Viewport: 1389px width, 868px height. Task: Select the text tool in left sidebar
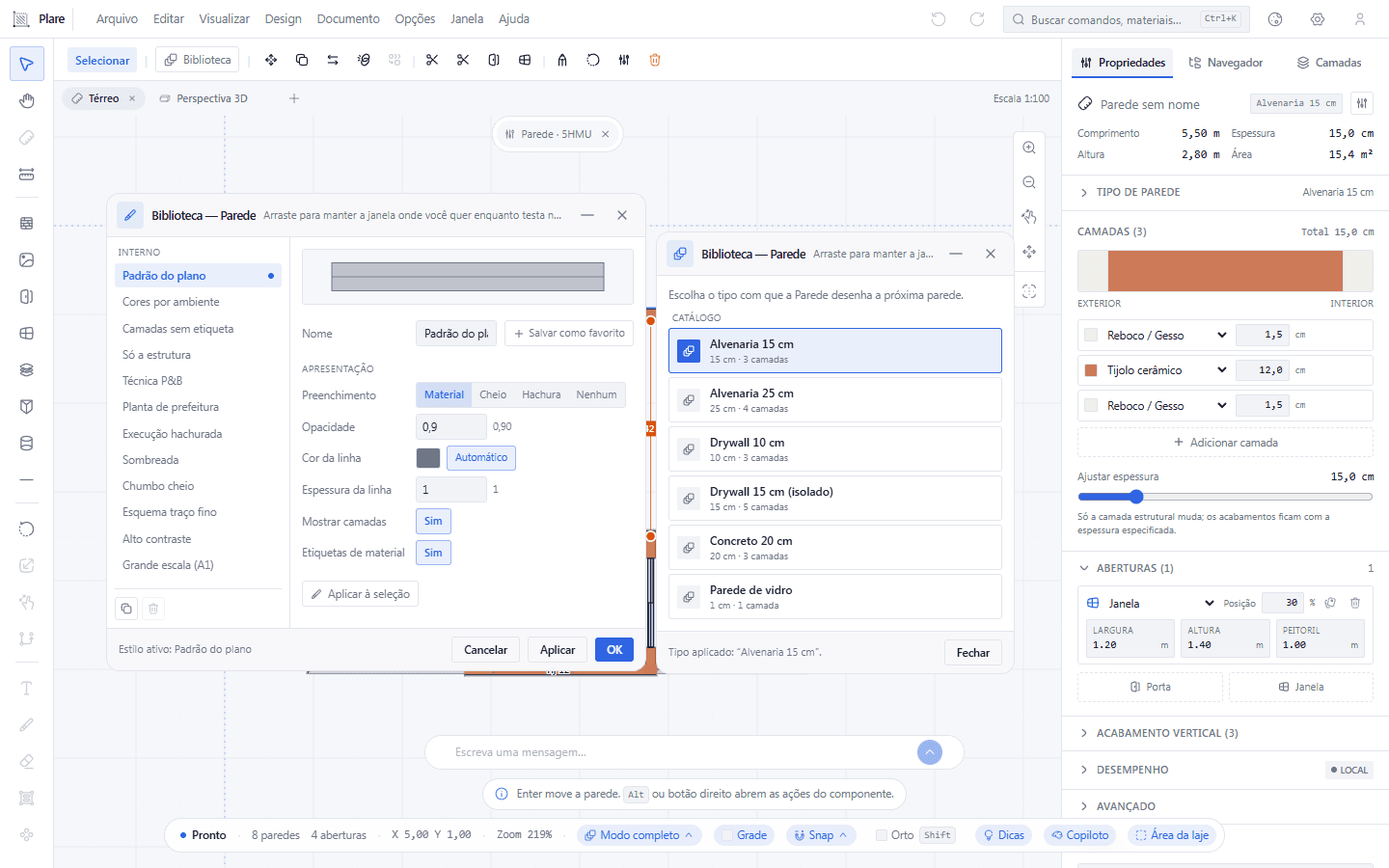click(27, 688)
